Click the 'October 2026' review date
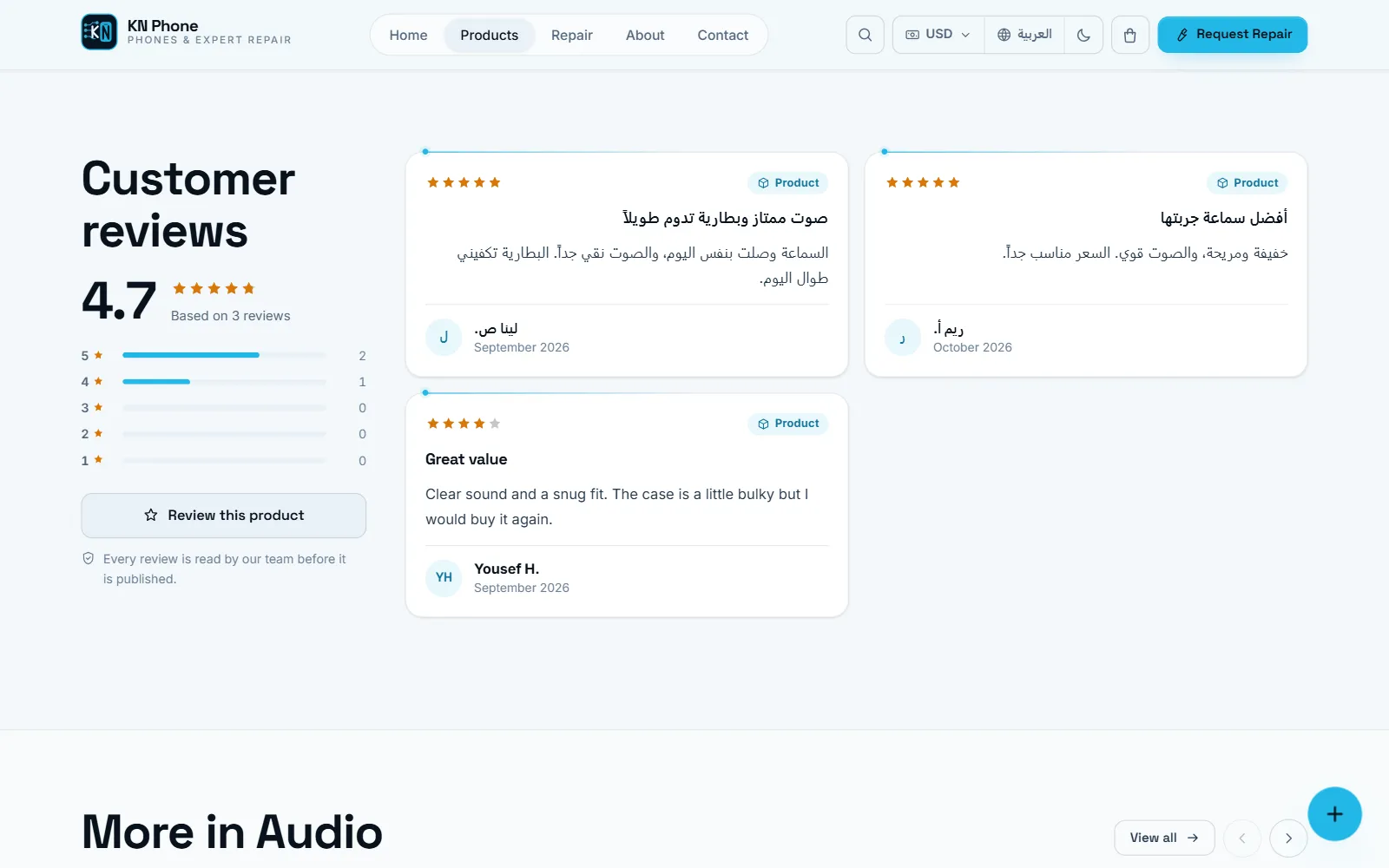Viewport: 1389px width, 868px height. [972, 347]
